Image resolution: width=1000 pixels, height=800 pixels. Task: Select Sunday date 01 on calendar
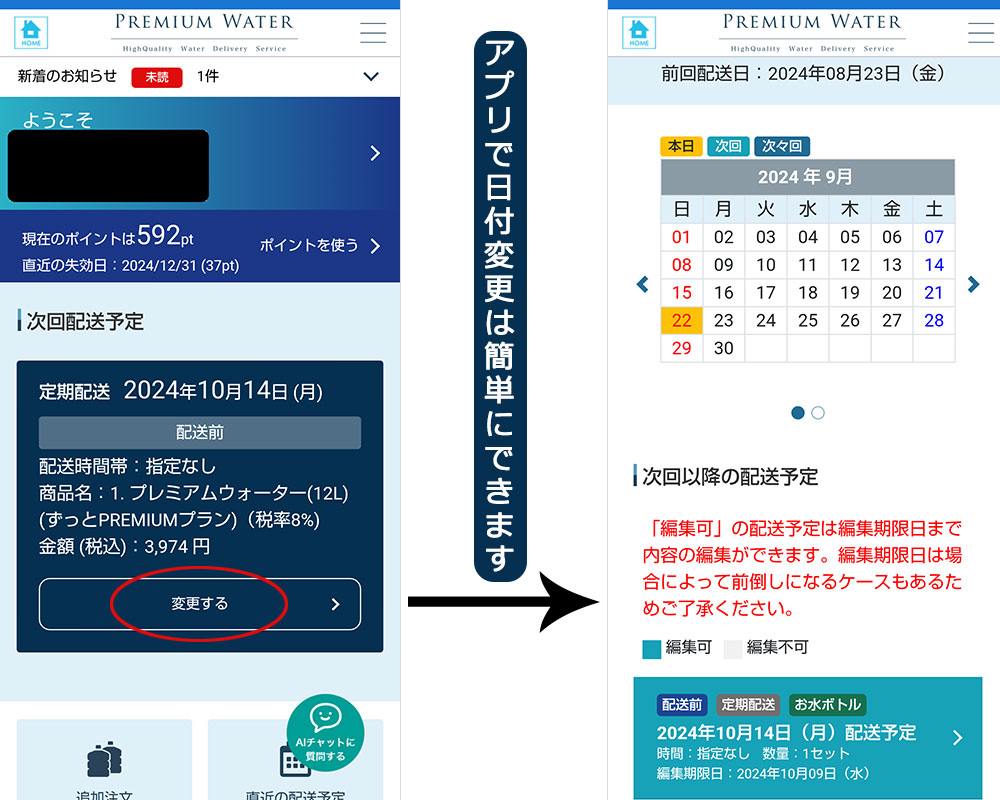682,237
